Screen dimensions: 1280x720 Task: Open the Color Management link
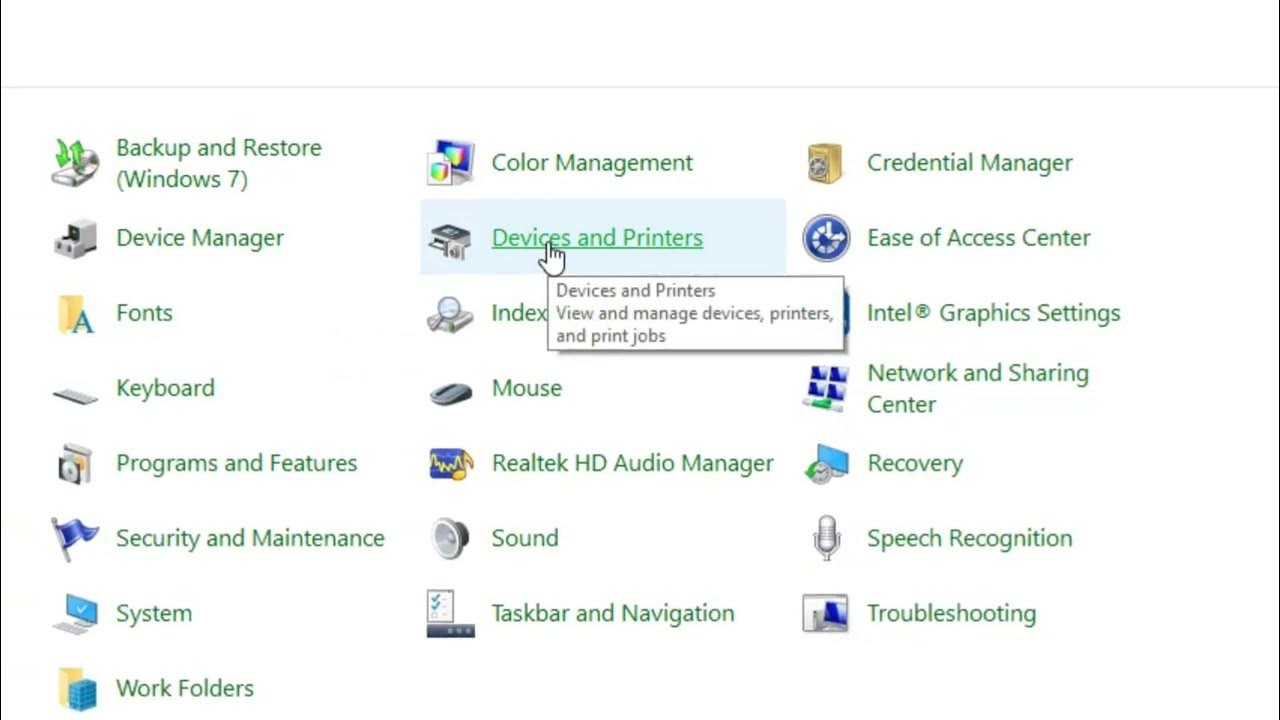click(592, 163)
